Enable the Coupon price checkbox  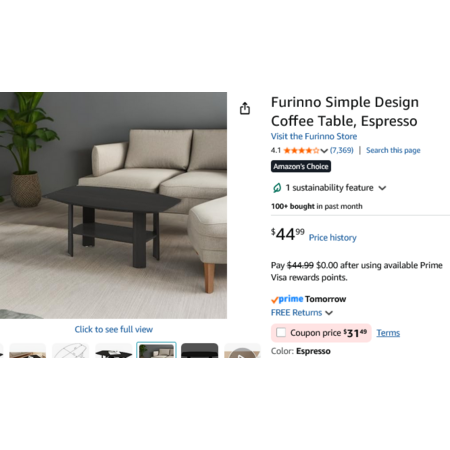tap(281, 332)
